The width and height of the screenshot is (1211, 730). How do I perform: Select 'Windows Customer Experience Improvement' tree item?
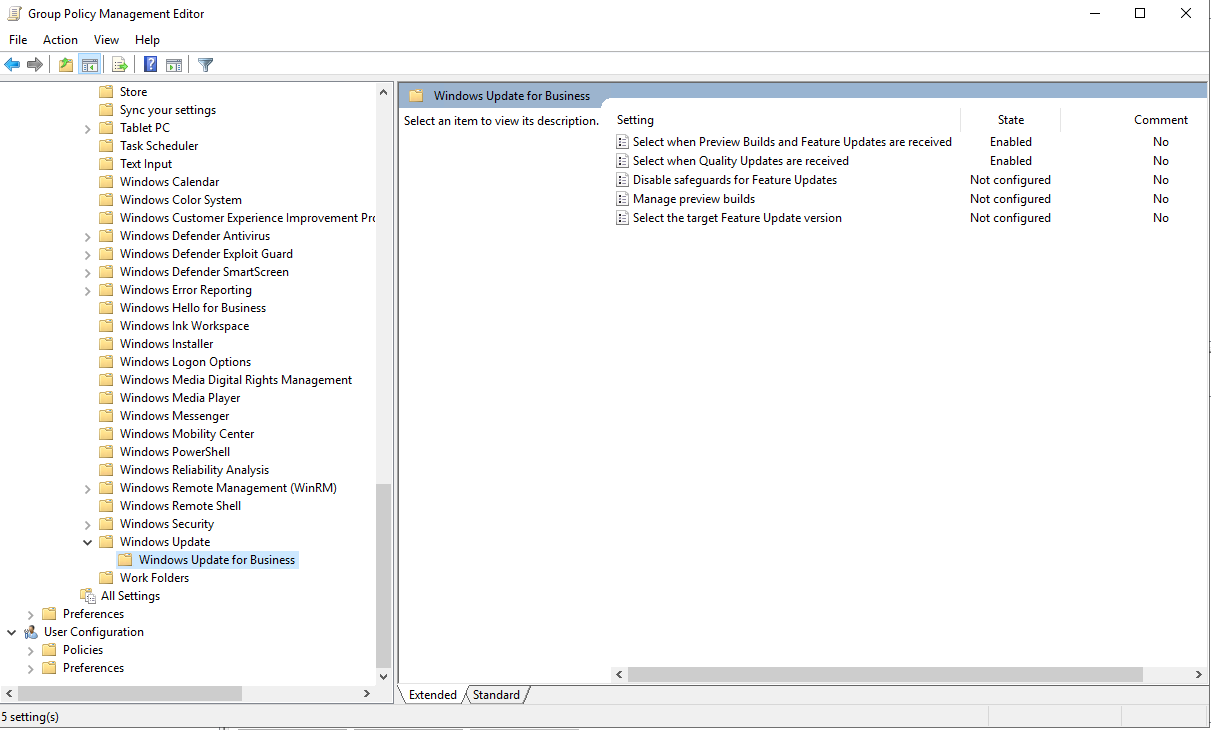[x=247, y=218]
